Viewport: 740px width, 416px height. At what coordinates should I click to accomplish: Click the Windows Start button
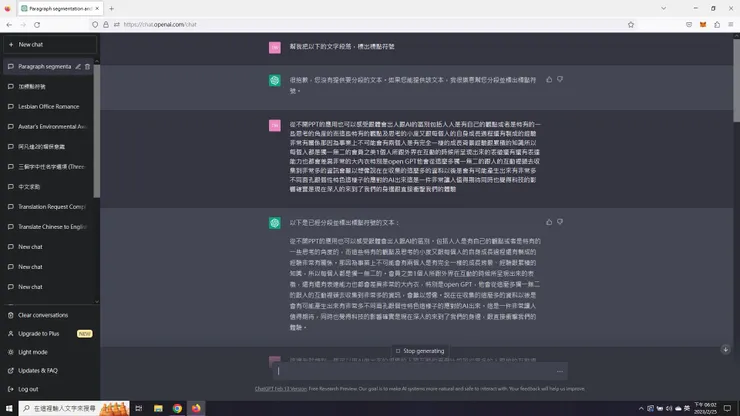[x=9, y=408]
